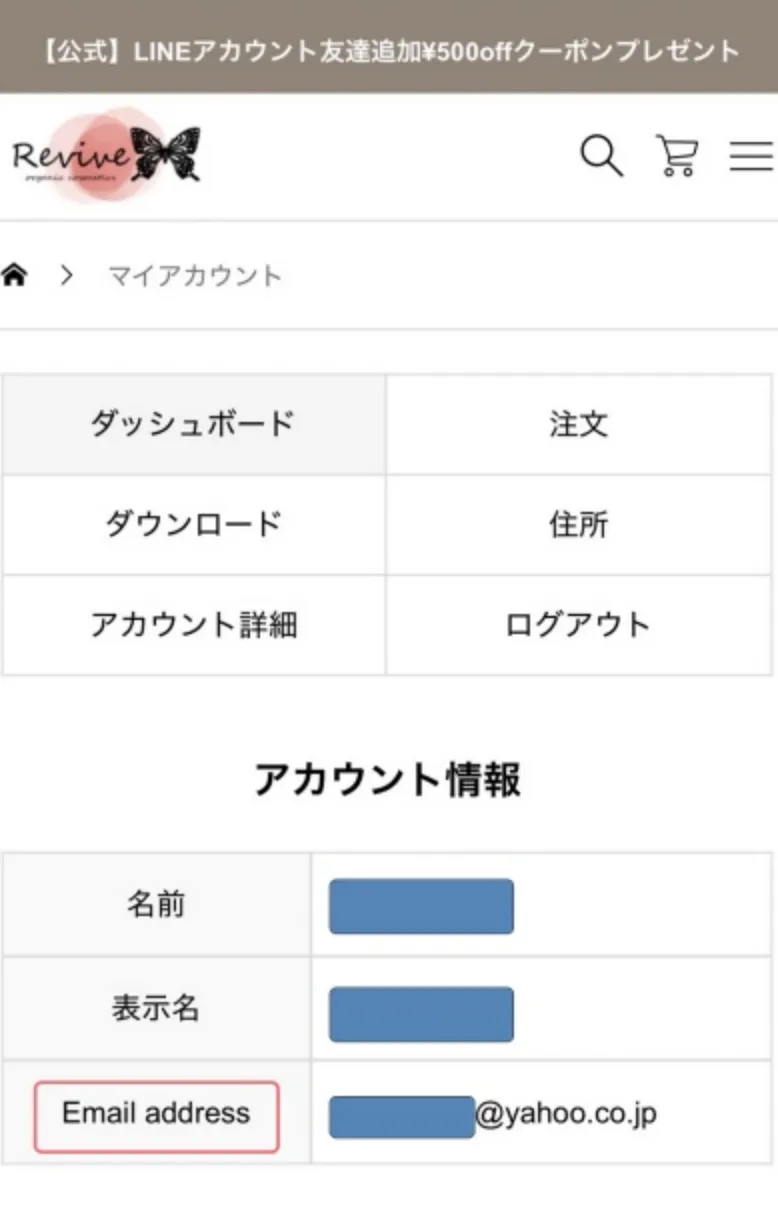
Task: Click the Revive butterfly logo
Action: (x=106, y=156)
